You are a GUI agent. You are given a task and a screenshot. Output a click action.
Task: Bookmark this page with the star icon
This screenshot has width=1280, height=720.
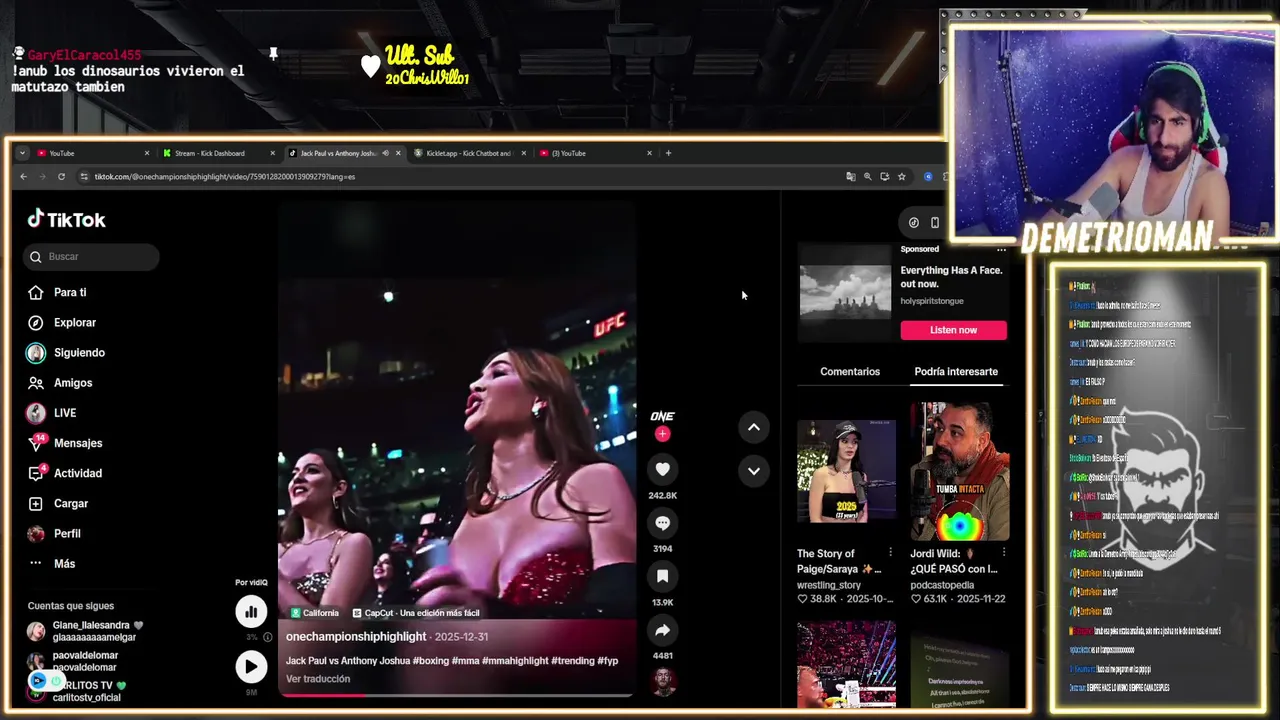tap(901, 177)
